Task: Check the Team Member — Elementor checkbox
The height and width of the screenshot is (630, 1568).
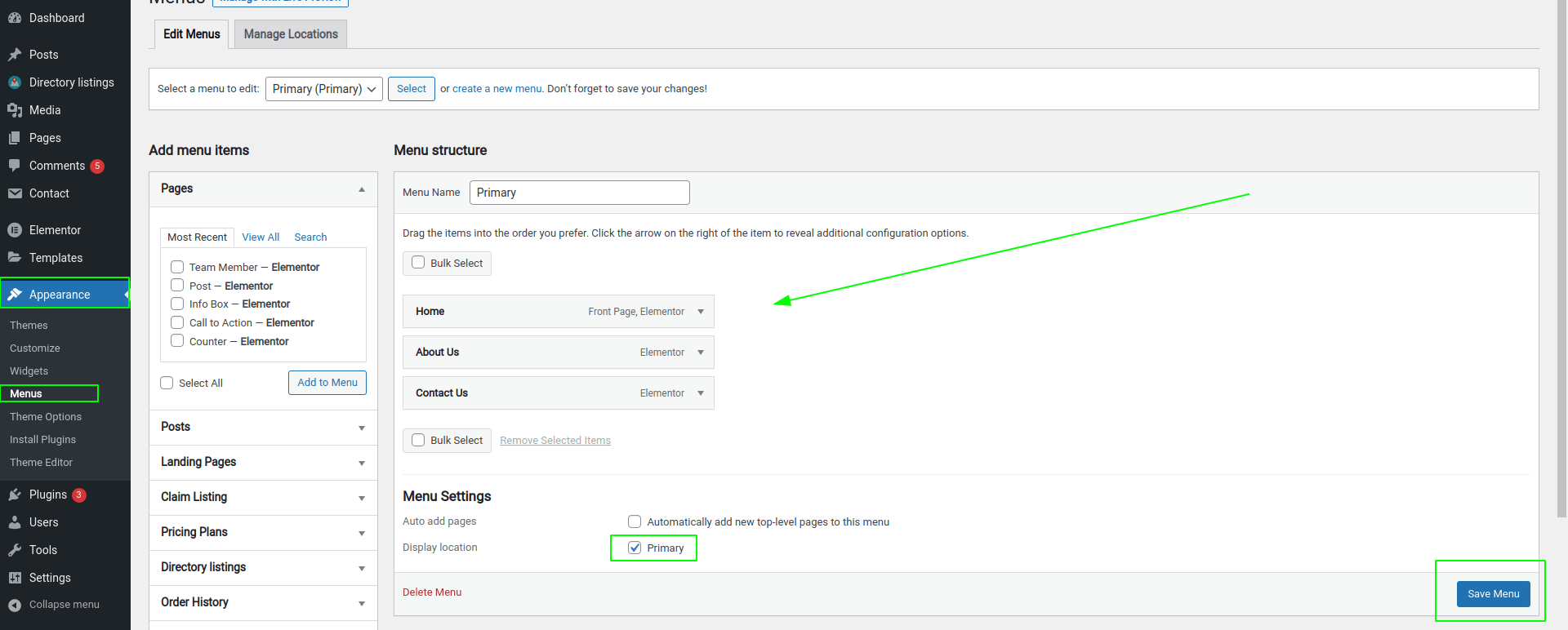Action: pyautogui.click(x=177, y=267)
